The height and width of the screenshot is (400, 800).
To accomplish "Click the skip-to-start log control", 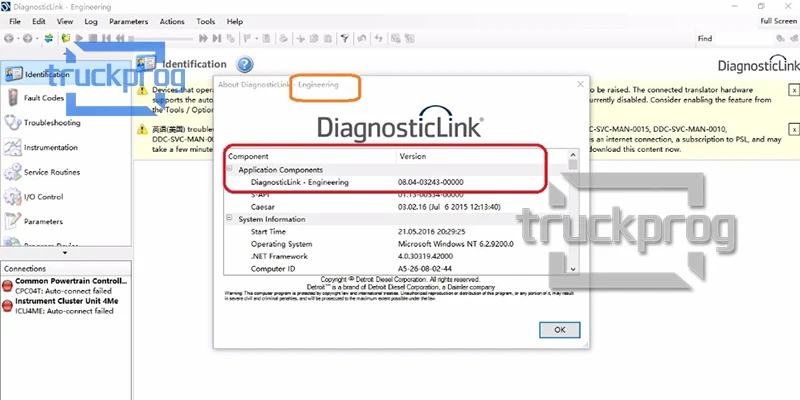I will click(x=106, y=38).
